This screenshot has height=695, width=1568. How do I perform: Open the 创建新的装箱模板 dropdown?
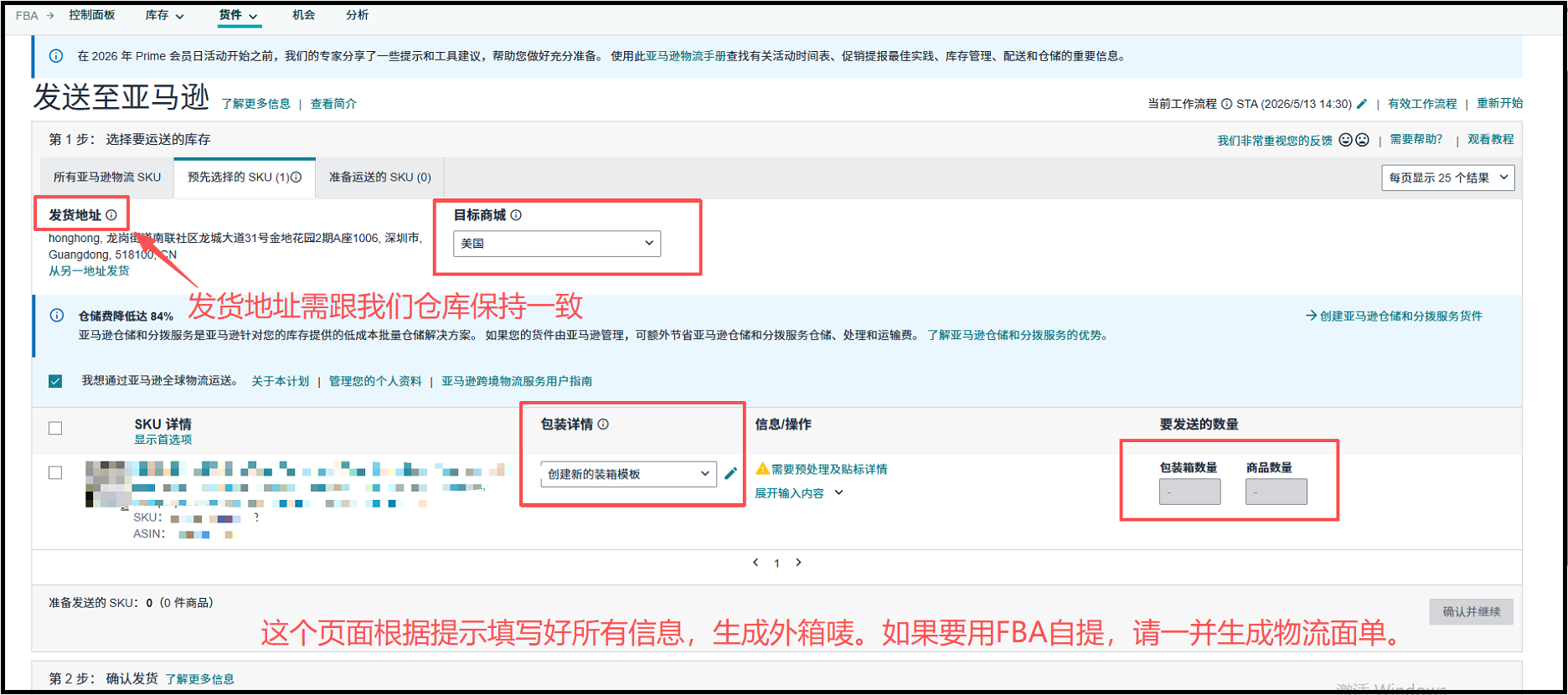[628, 474]
